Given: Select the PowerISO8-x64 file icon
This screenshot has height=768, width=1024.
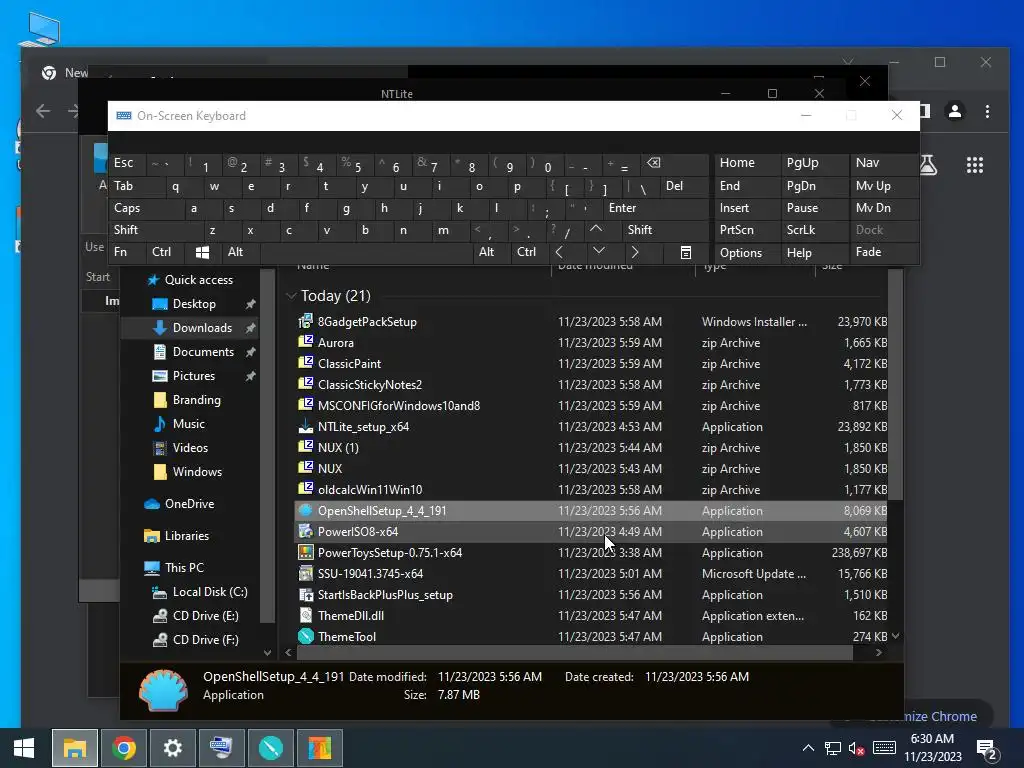Looking at the screenshot, I should (x=305, y=531).
